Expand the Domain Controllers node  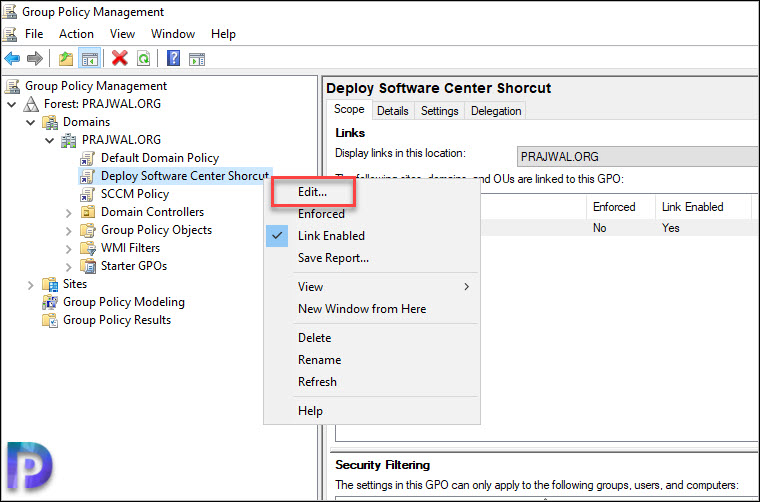tap(69, 212)
